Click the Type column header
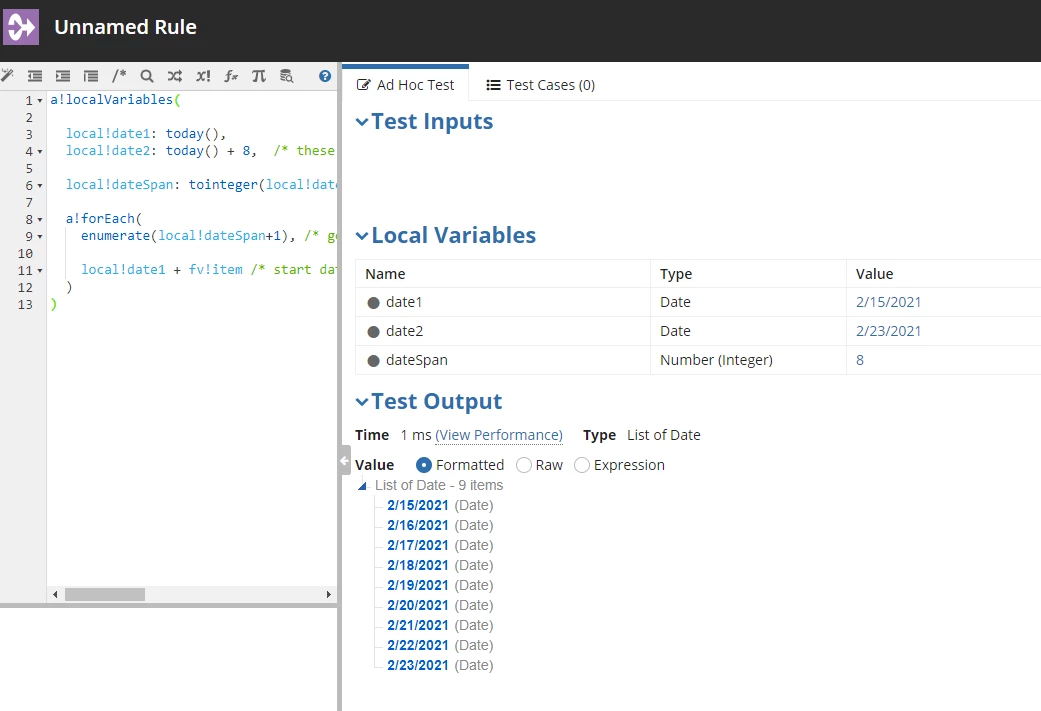The image size is (1041, 711). tap(676, 274)
